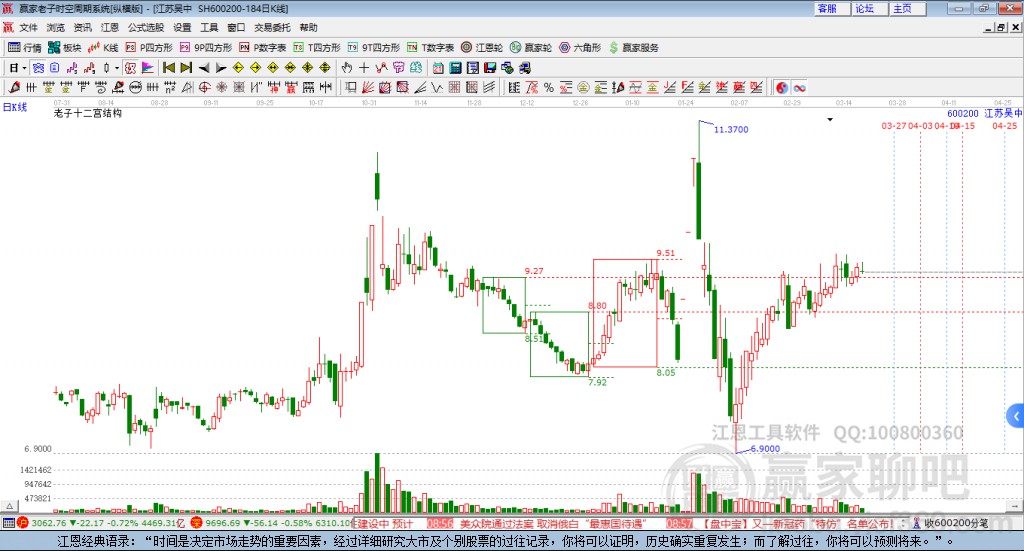Open the 设置 menu
The width and height of the screenshot is (1024, 551).
click(182, 27)
